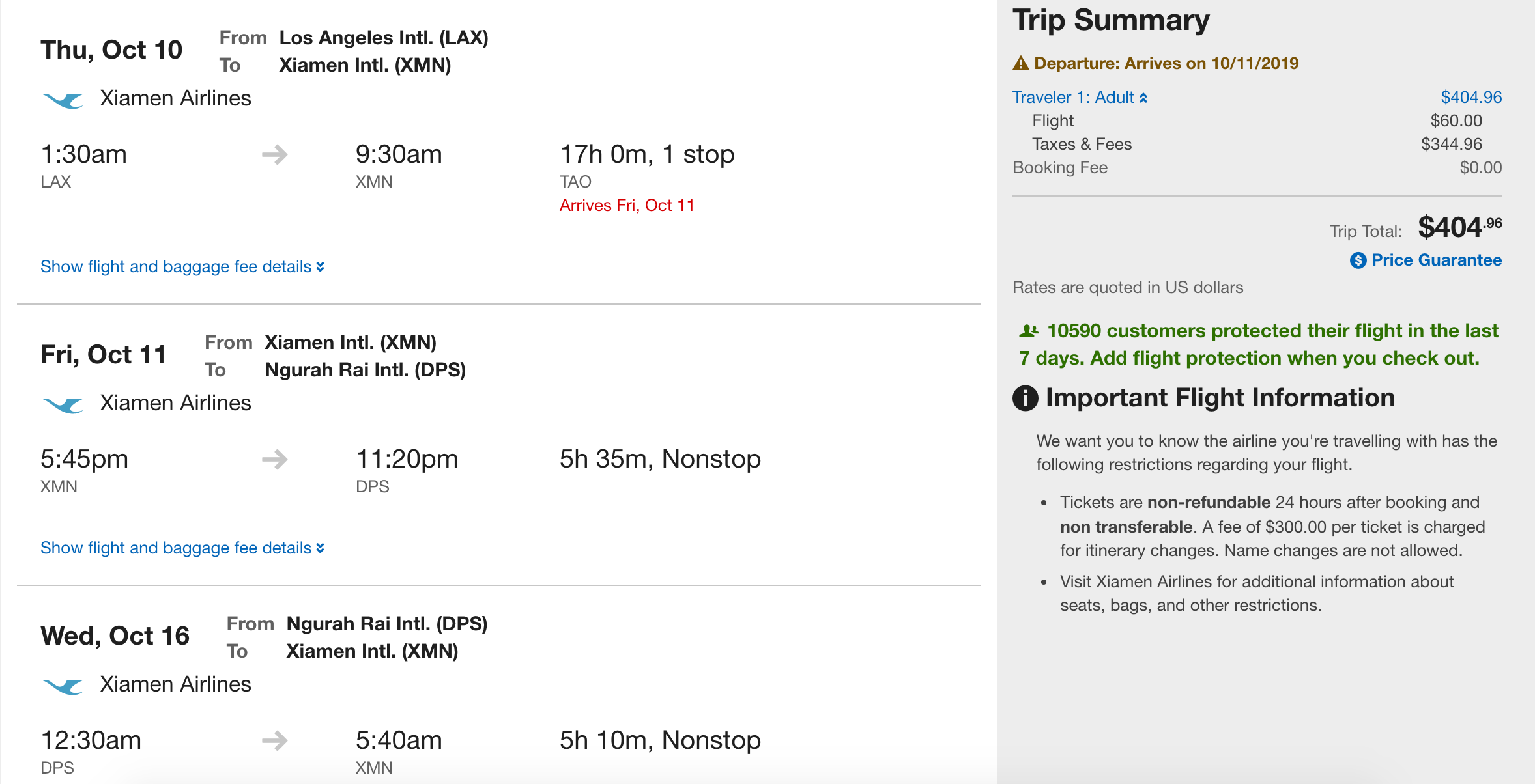The height and width of the screenshot is (784, 1535).
Task: Click the Thu, Oct 10 date heading
Action: point(111,50)
